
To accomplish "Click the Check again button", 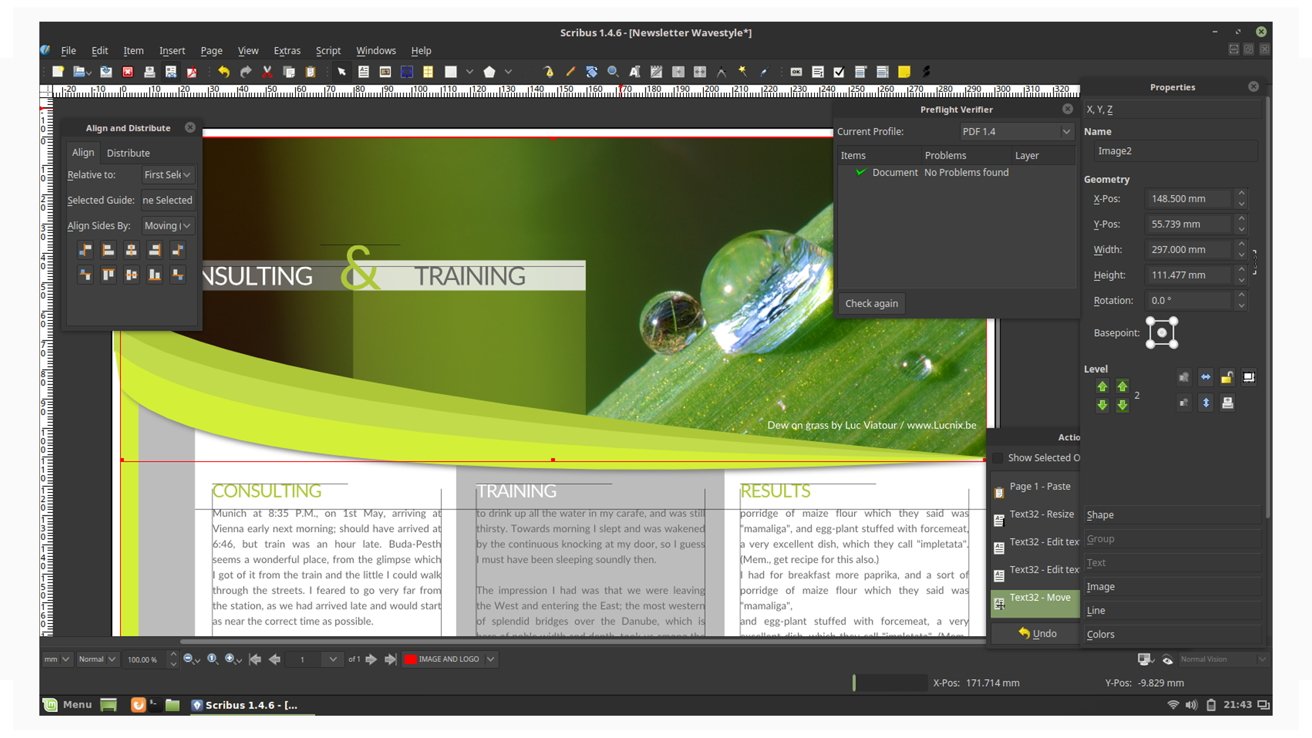I will point(872,303).
